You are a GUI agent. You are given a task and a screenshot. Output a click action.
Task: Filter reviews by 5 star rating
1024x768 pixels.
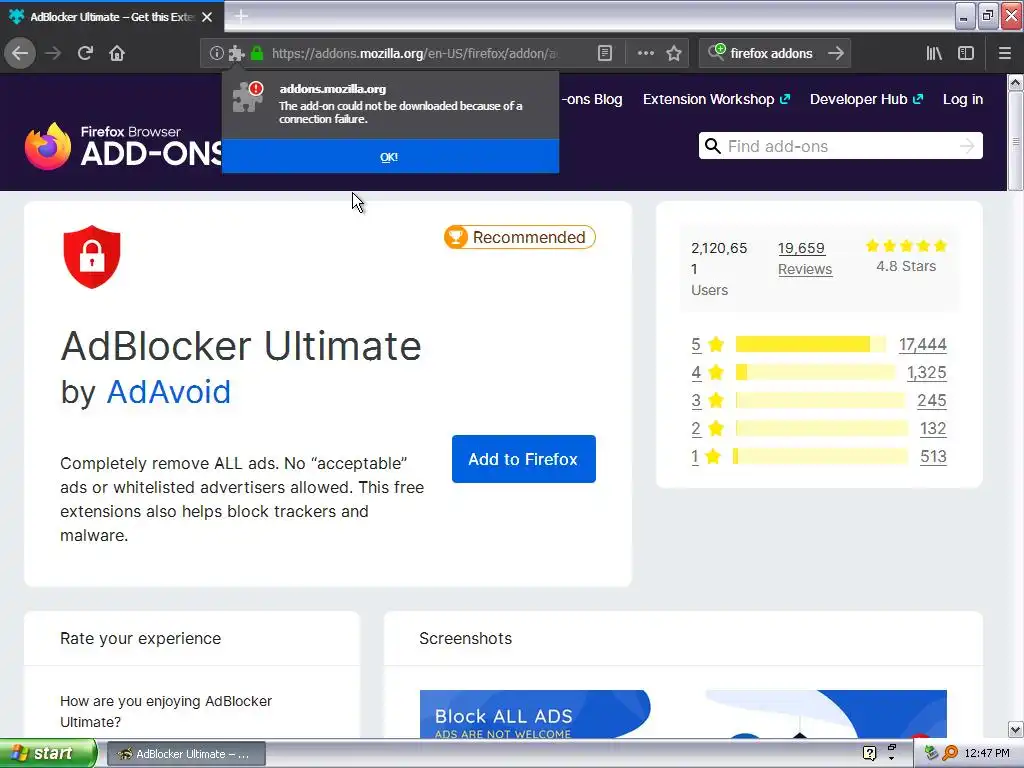coord(708,344)
